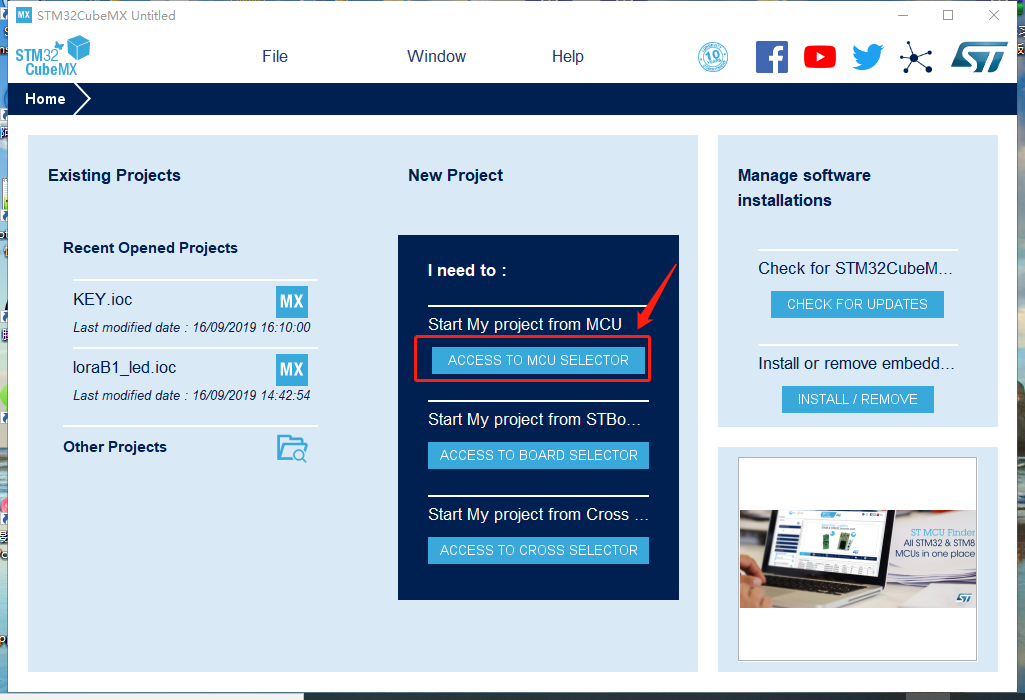The image size is (1025, 700).
Task: Click 'Install or remove embedd...' text
Action: click(x=856, y=363)
